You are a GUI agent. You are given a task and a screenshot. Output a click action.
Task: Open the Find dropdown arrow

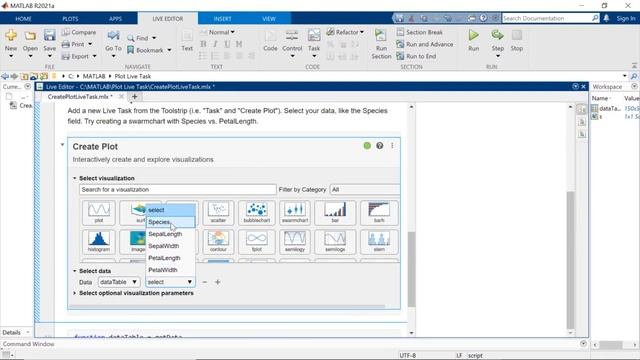[154, 38]
